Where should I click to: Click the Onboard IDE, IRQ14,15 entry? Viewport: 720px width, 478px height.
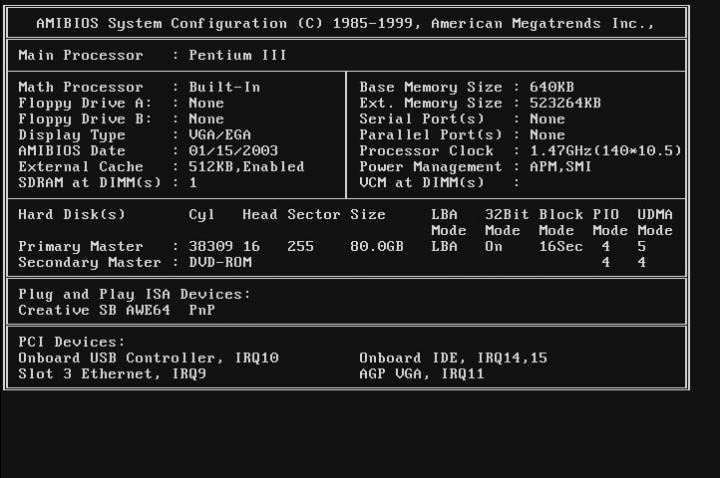452,358
